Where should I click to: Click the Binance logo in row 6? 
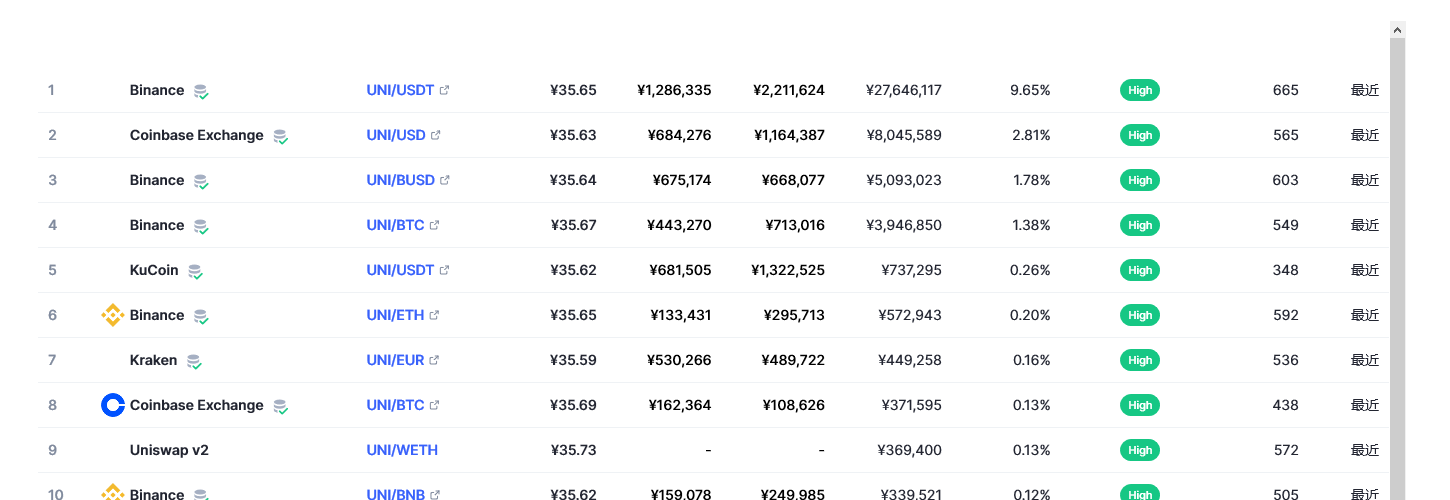pyautogui.click(x=113, y=315)
